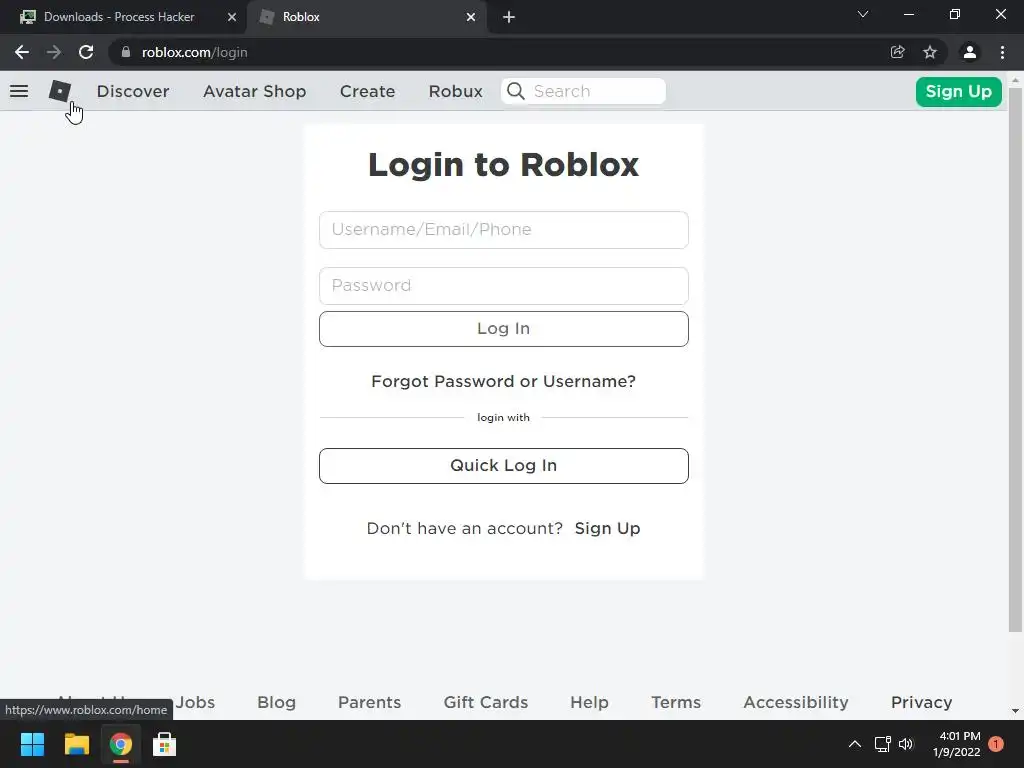The width and height of the screenshot is (1024, 768).
Task: Switch to Downloads - Process Hacker tab
Action: pyautogui.click(x=122, y=17)
